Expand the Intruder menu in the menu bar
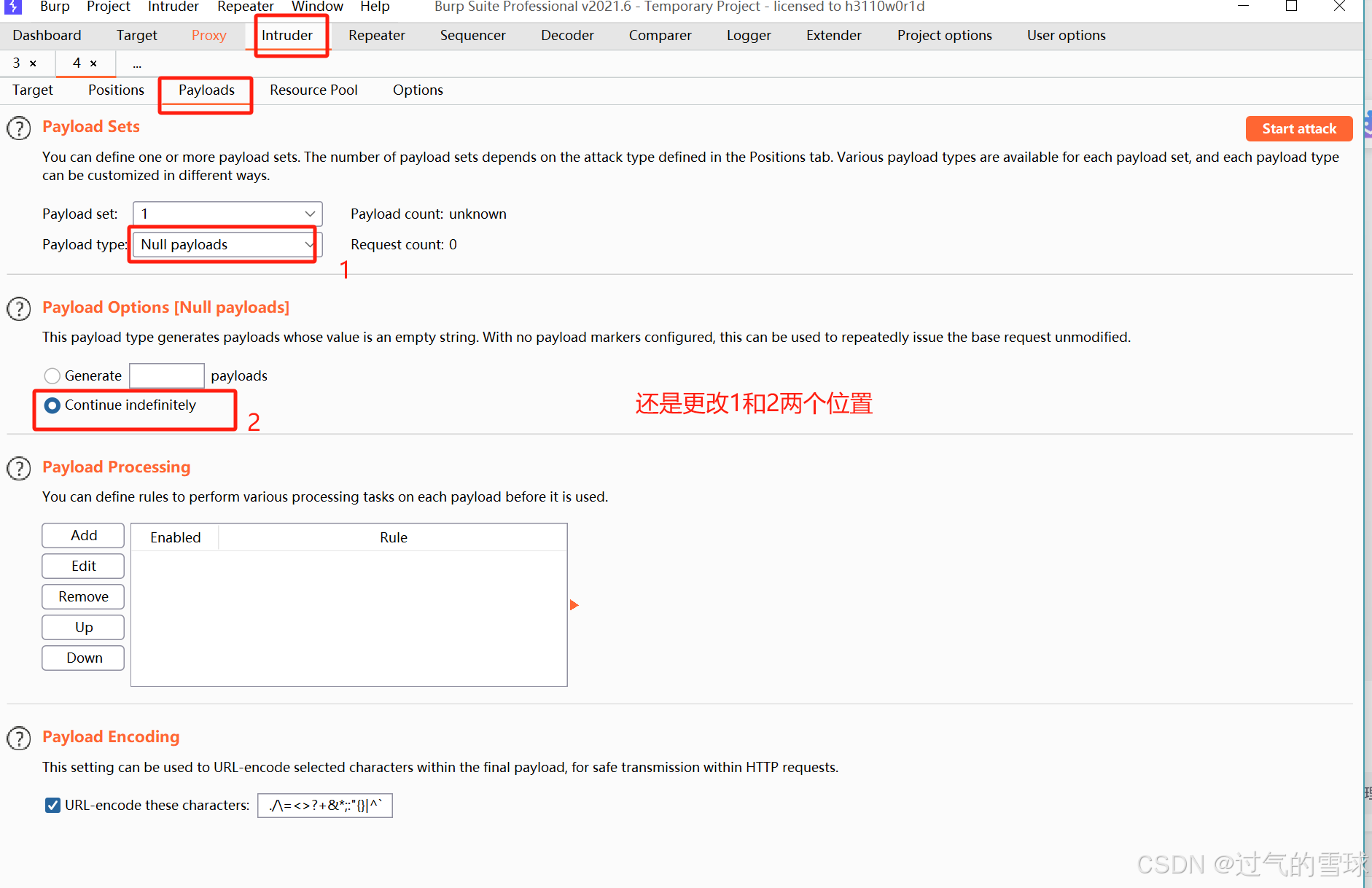1372x888 pixels. 173,7
